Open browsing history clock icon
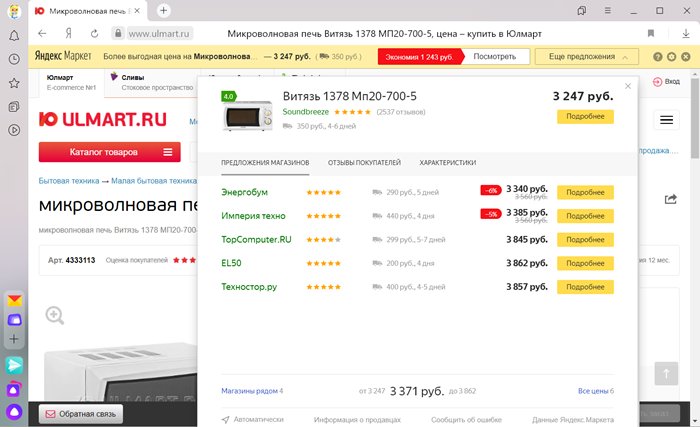The image size is (700, 427). (14, 59)
